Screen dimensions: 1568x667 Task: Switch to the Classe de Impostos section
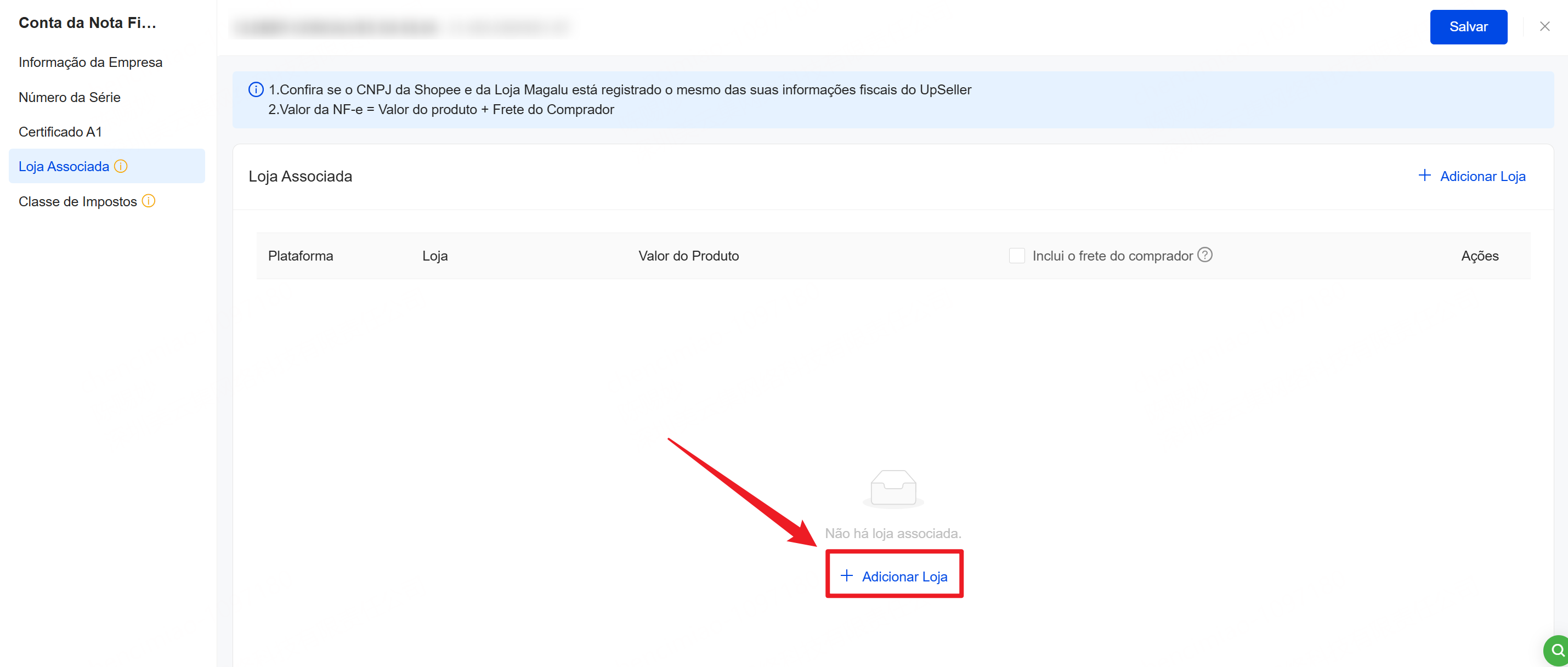[77, 201]
